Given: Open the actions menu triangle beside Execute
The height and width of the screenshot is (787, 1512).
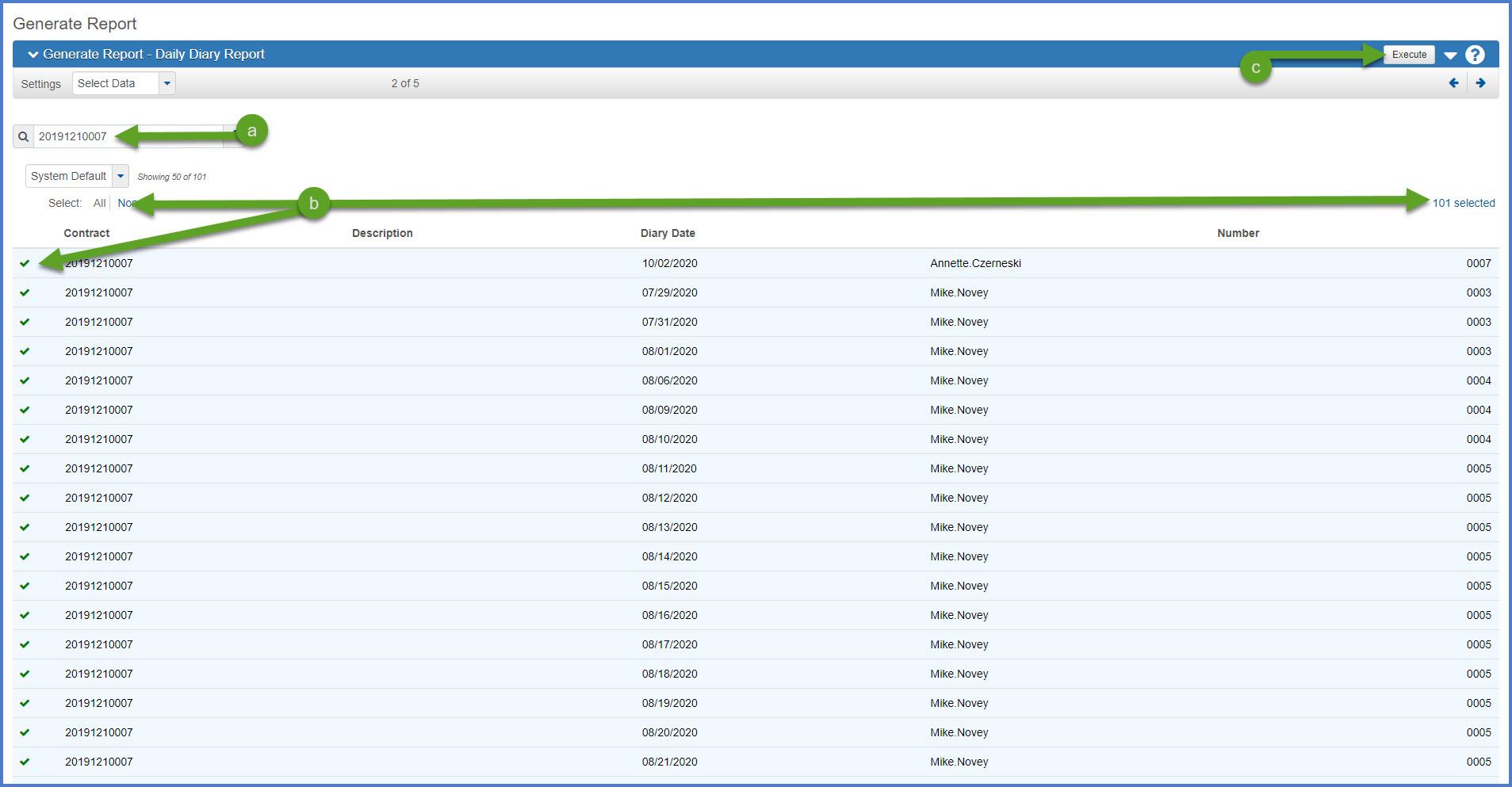Looking at the screenshot, I should pyautogui.click(x=1450, y=55).
